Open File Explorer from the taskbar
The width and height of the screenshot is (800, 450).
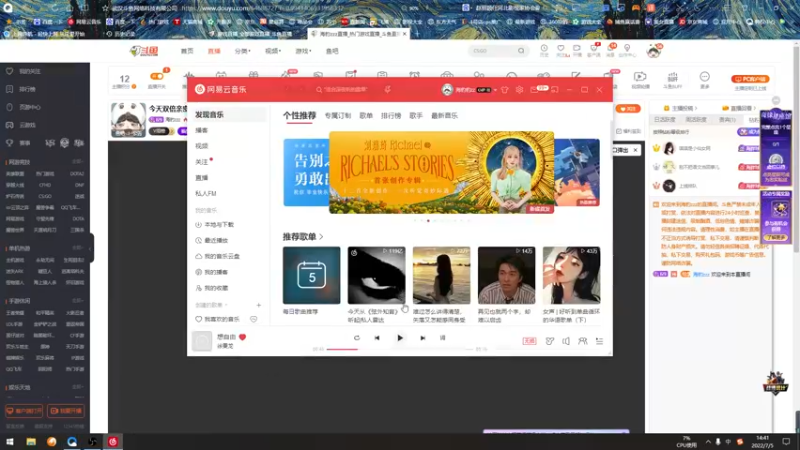pyautogui.click(x=31, y=441)
